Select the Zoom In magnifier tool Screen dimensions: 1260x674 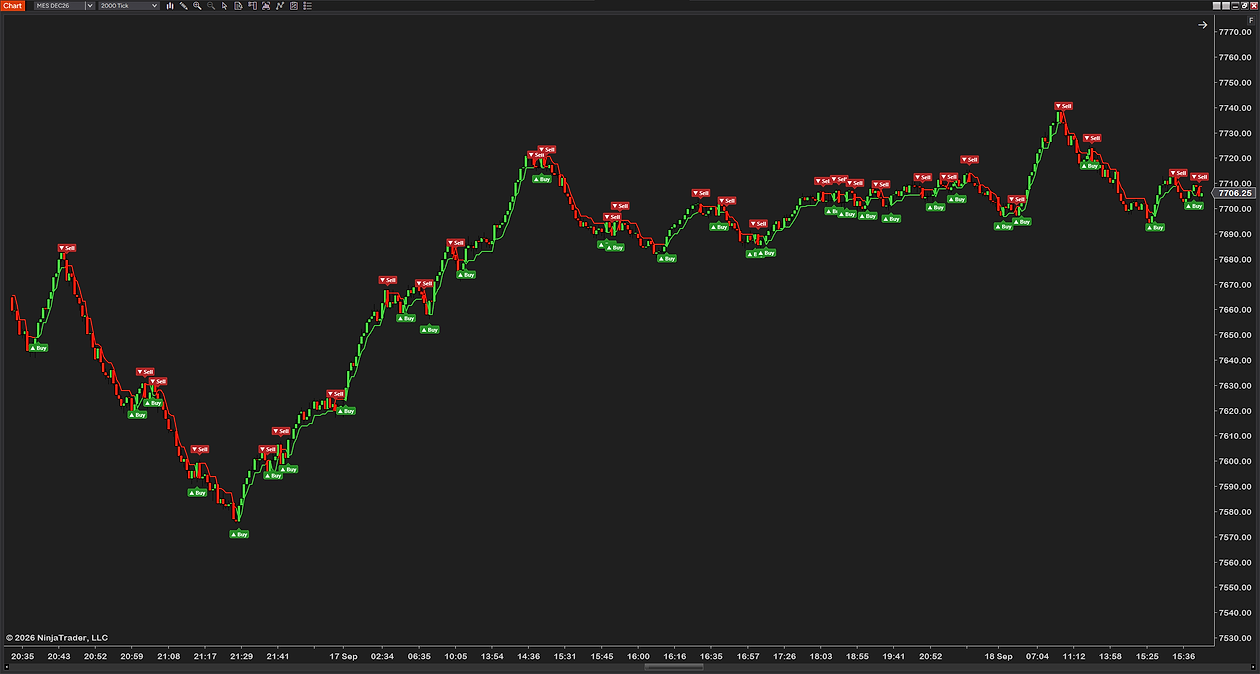pos(197,6)
